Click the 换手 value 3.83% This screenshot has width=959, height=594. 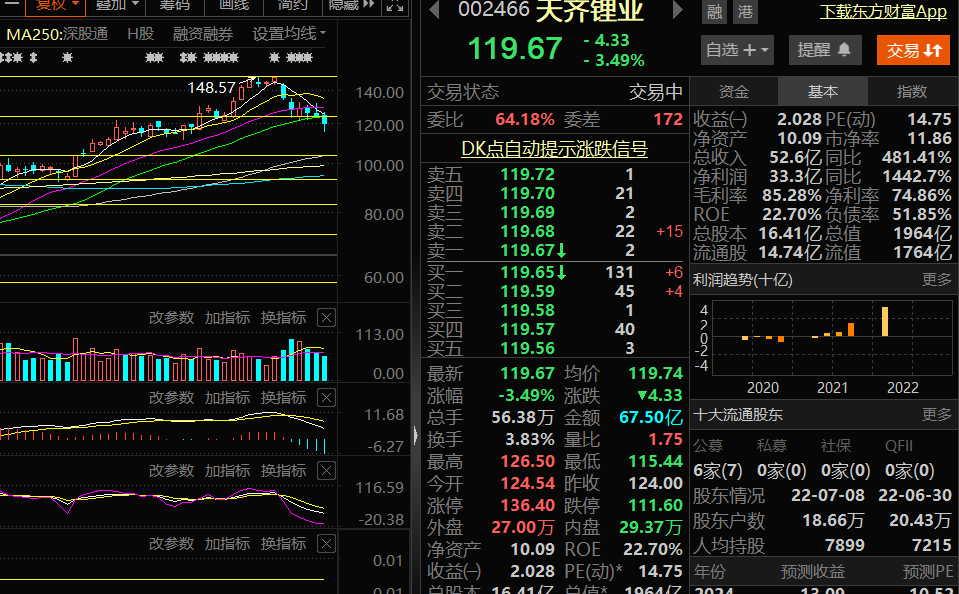point(530,439)
